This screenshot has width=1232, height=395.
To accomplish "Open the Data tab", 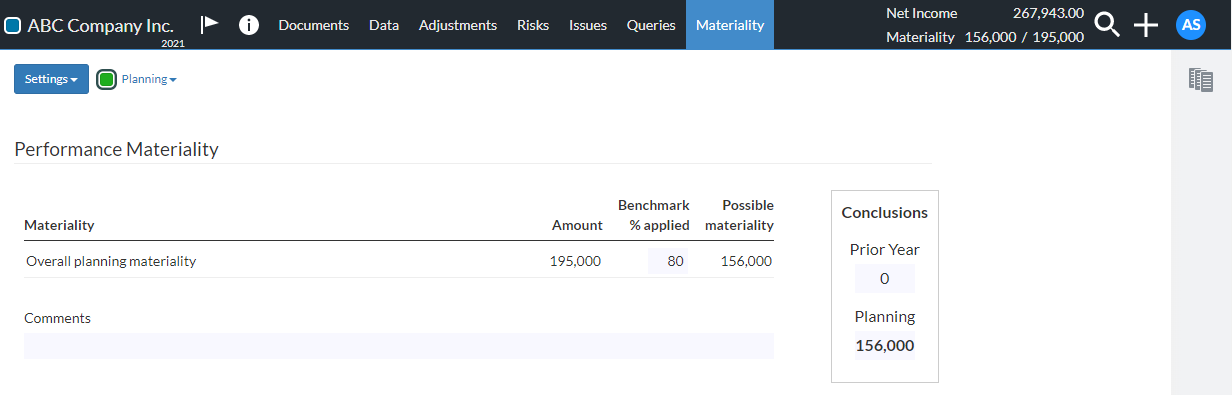I will [x=384, y=25].
